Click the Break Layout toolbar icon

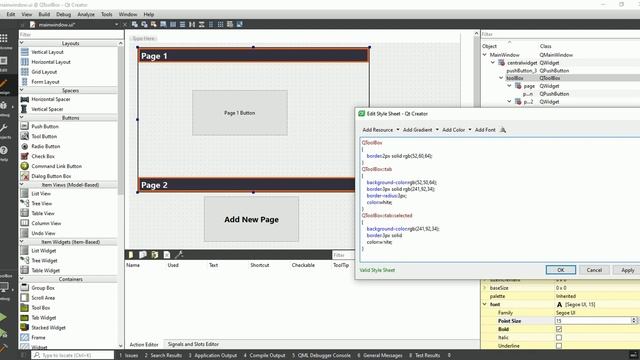click(x=230, y=24)
